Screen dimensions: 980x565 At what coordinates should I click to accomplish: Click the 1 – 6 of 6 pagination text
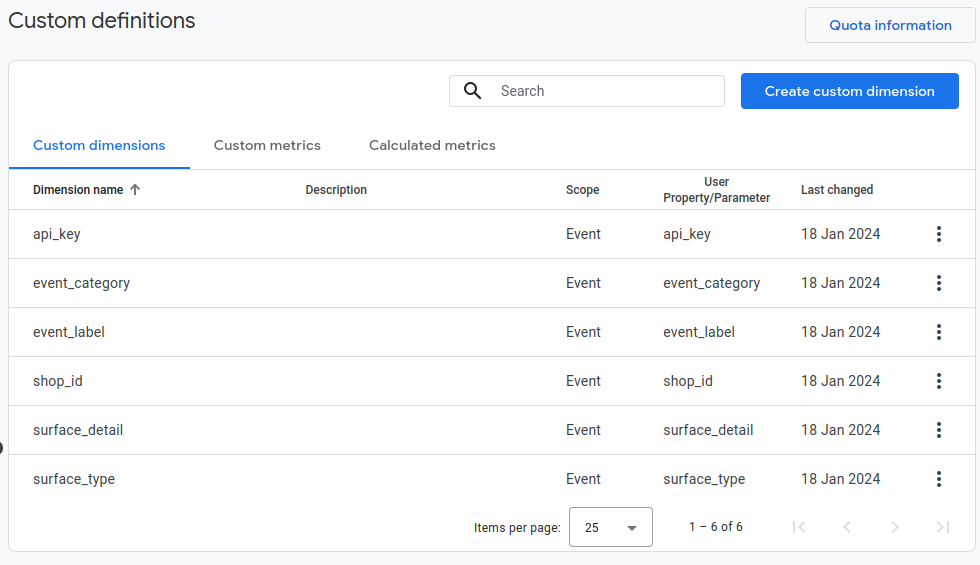pos(716,527)
